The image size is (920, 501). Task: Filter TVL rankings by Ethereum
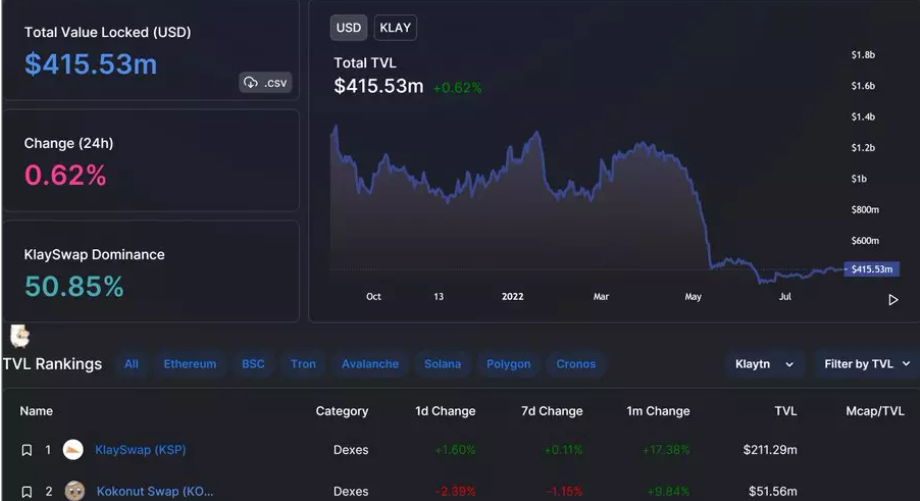[190, 364]
